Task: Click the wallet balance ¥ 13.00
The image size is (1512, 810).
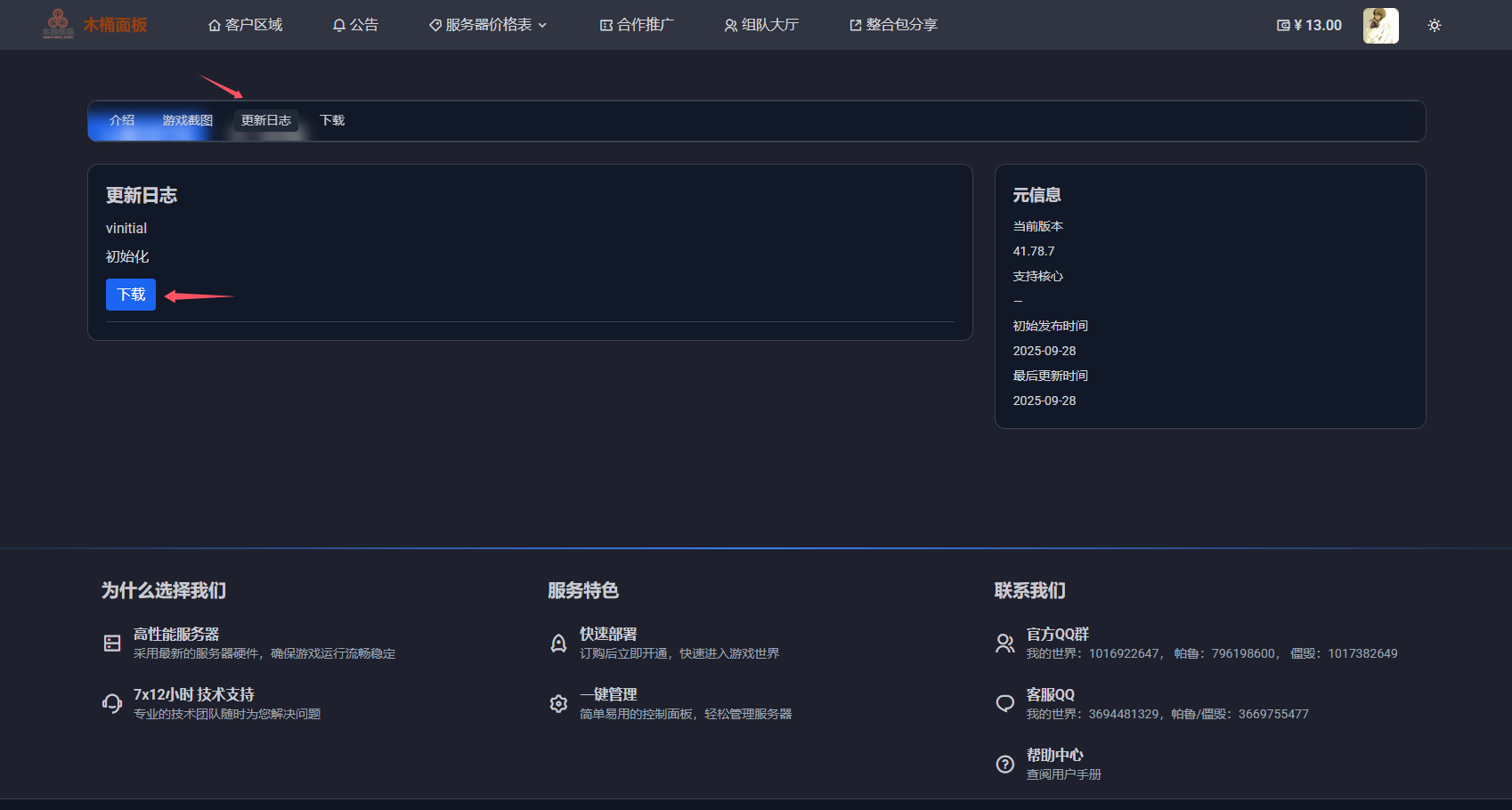Action: tap(1309, 25)
